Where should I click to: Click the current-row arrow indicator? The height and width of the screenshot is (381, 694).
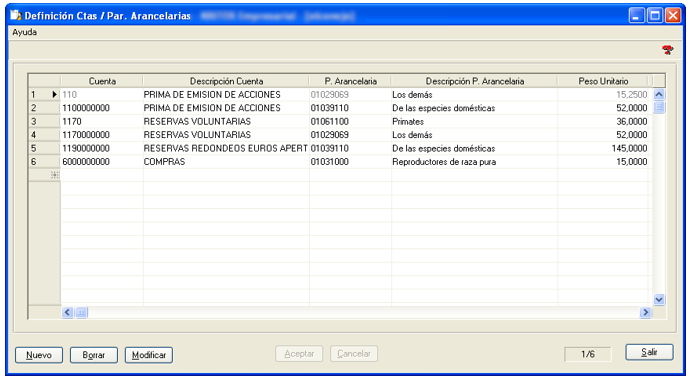click(x=54, y=94)
